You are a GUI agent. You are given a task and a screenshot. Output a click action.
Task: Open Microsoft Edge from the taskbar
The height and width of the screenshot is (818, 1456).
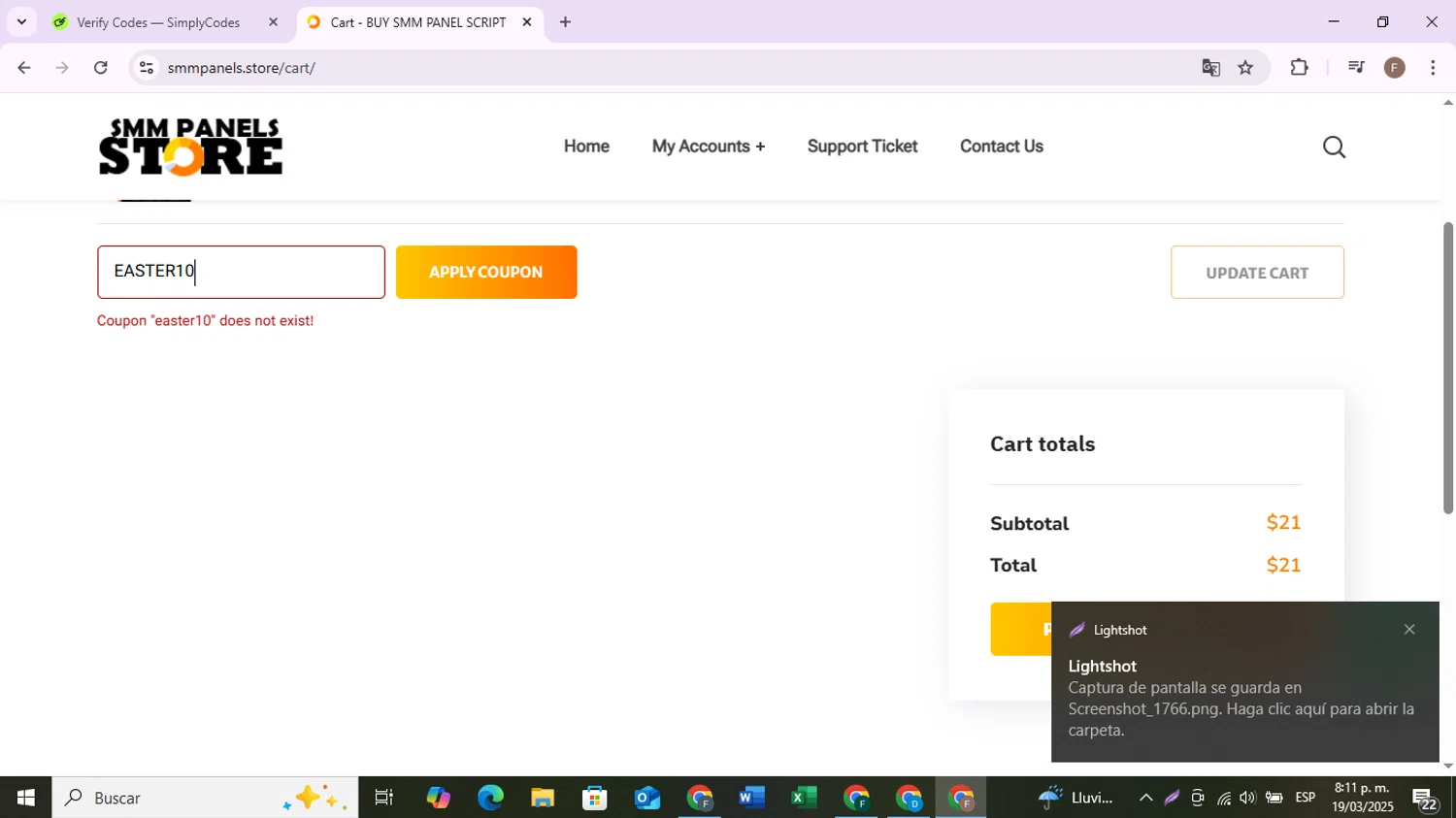click(490, 798)
